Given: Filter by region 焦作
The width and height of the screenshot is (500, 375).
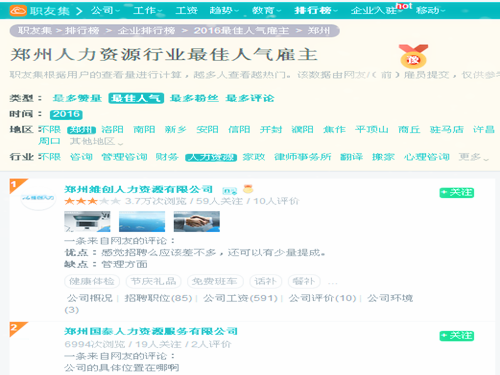Looking at the screenshot, I should (x=334, y=129).
